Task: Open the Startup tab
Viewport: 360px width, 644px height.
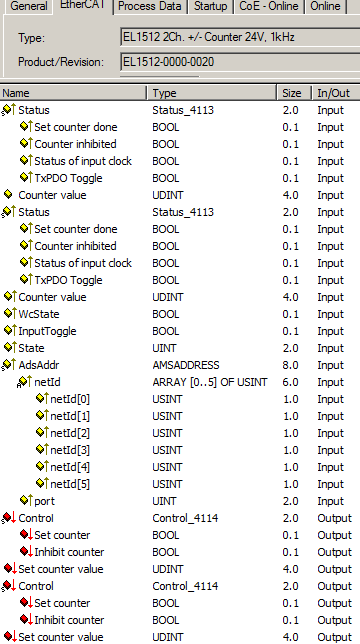Action: click(x=210, y=6)
